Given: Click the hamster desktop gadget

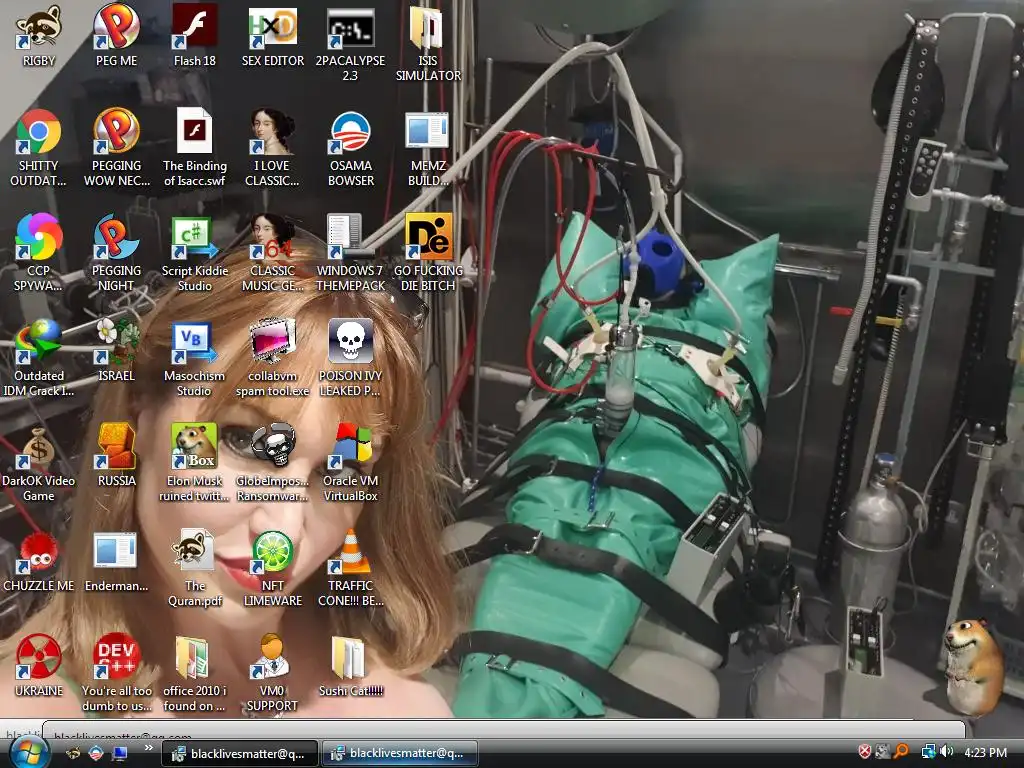Looking at the screenshot, I should coord(972,666).
